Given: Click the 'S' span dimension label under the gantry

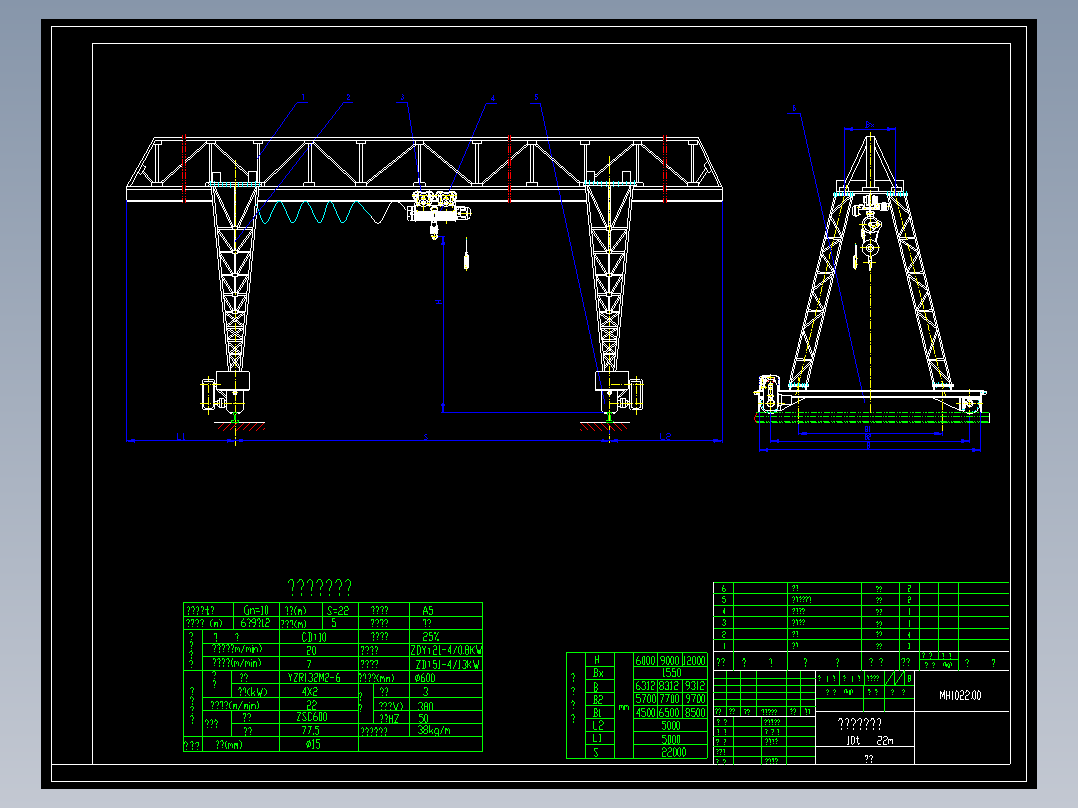Looking at the screenshot, I should [426, 437].
